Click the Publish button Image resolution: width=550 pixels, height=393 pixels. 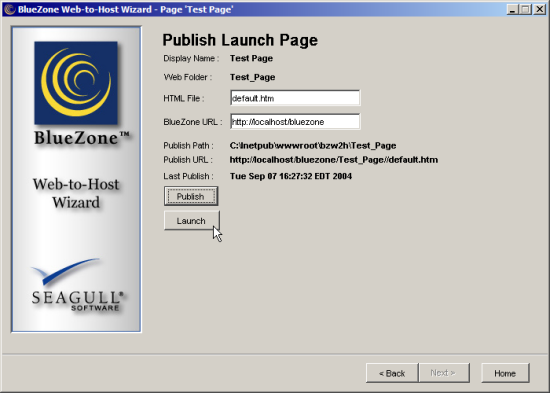coord(191,196)
